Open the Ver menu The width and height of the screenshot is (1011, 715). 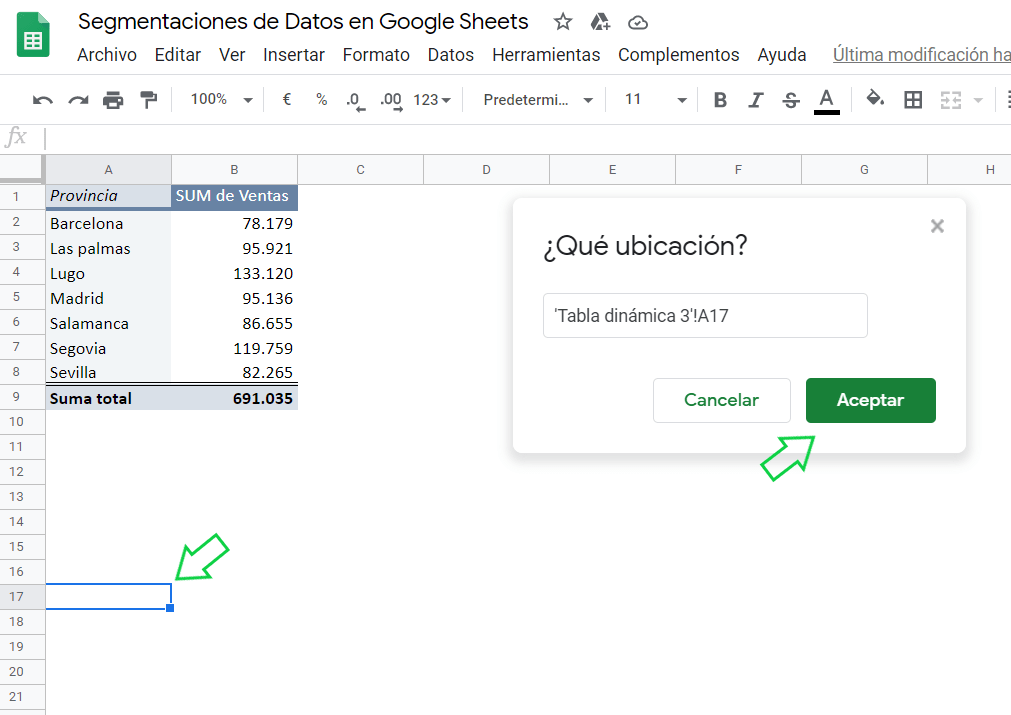232,55
